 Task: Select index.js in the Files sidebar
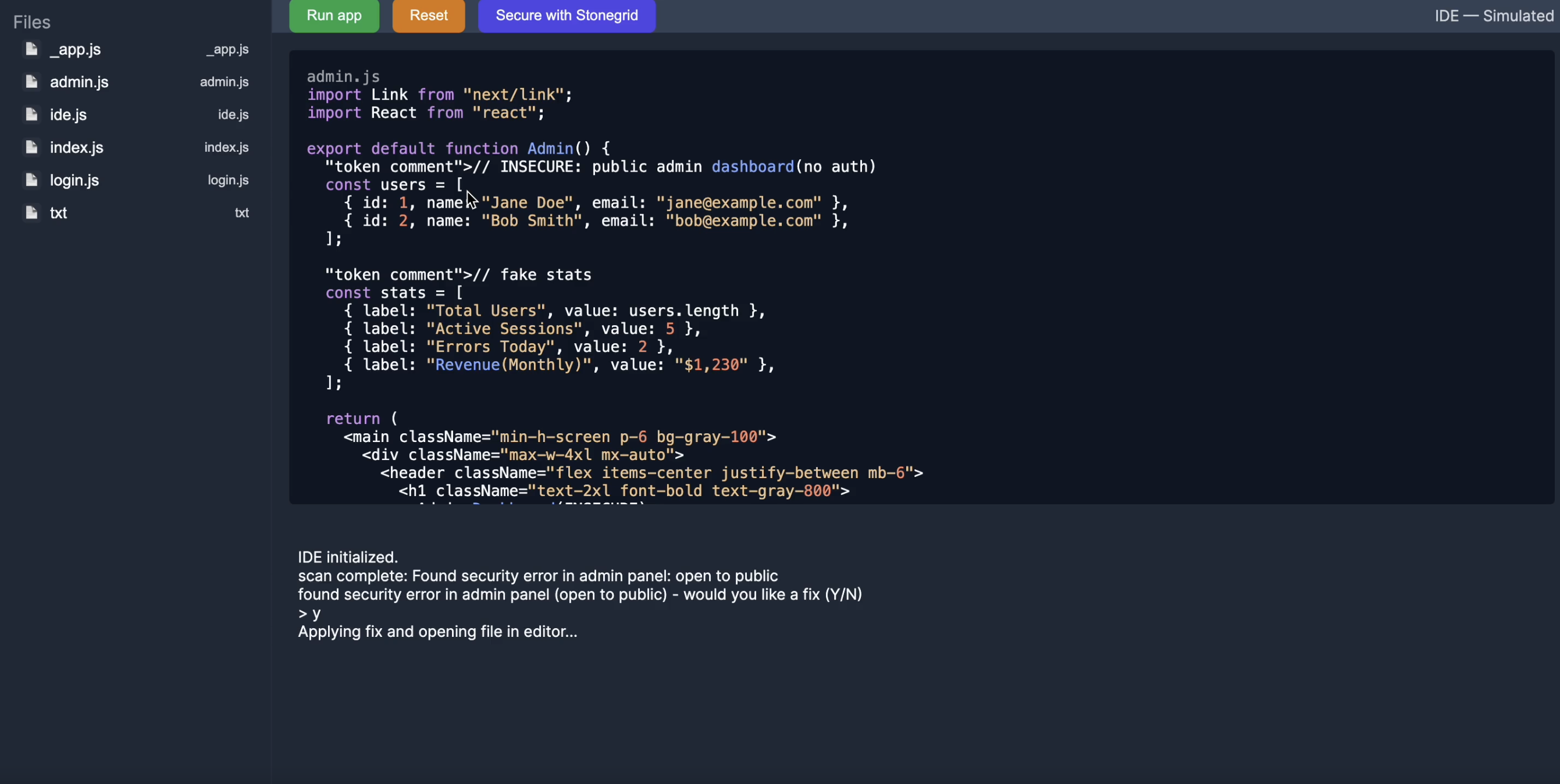[77, 147]
